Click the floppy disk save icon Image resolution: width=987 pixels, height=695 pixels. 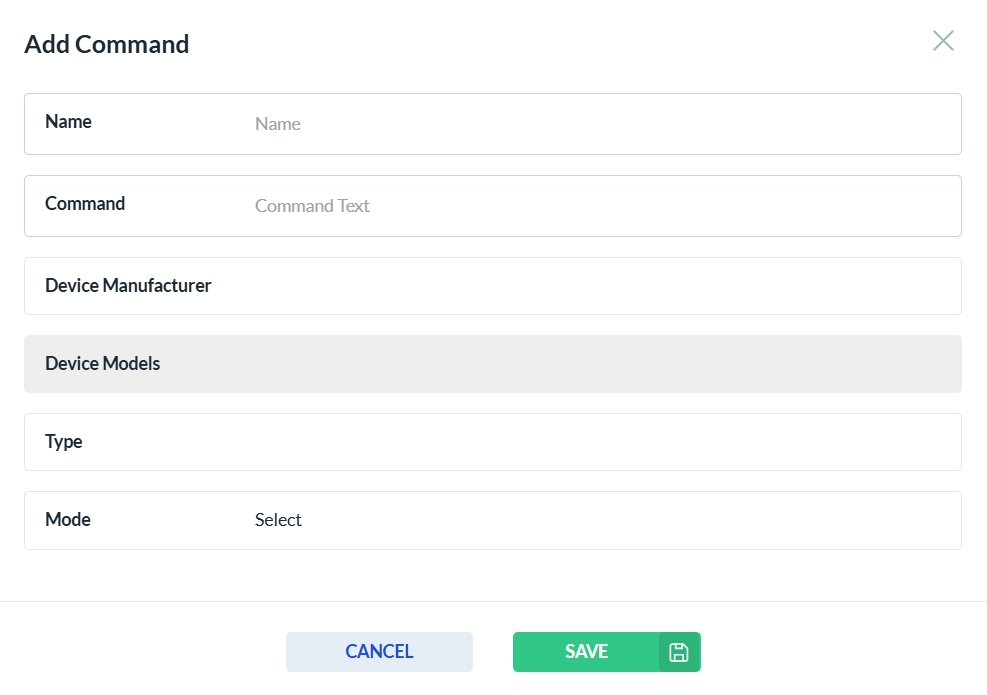point(679,652)
